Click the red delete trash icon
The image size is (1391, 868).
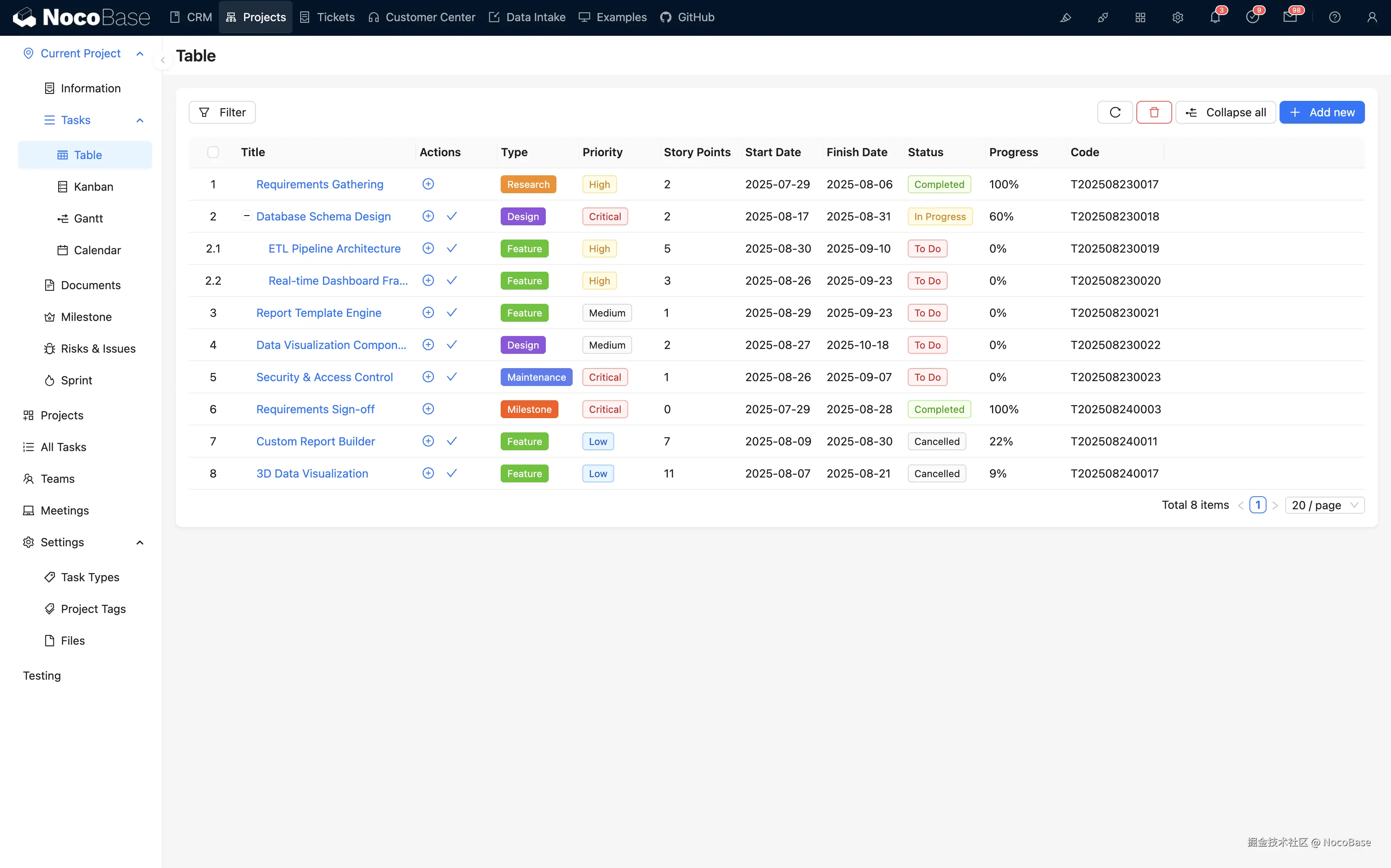(x=1153, y=113)
